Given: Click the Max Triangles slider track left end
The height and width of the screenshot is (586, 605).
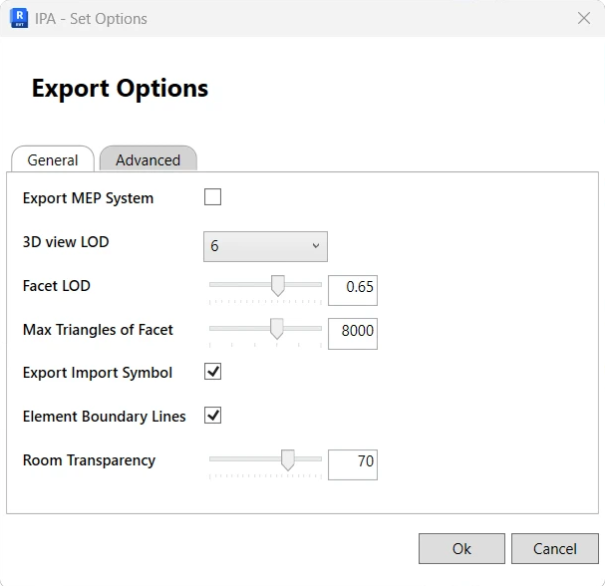Looking at the screenshot, I should coord(212,328).
